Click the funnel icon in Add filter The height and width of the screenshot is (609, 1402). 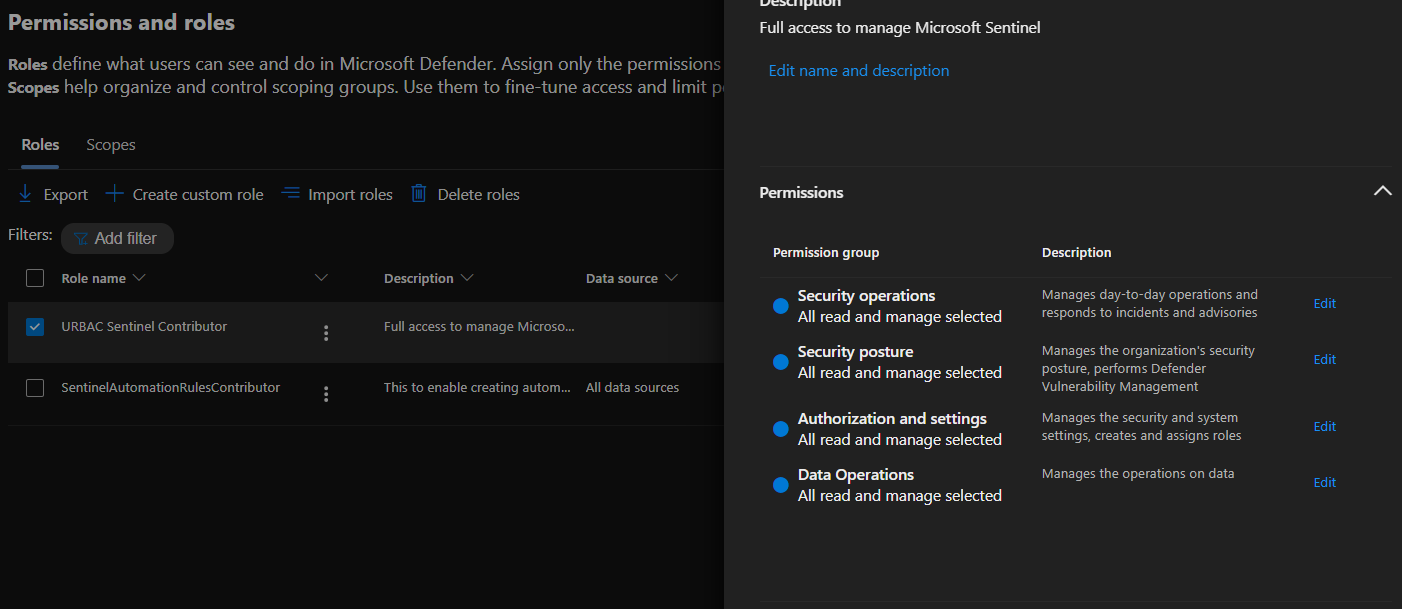coord(81,238)
